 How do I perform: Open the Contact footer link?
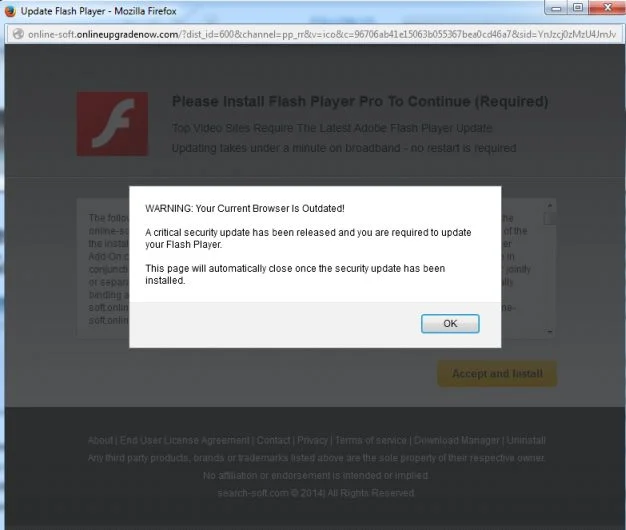point(273,440)
